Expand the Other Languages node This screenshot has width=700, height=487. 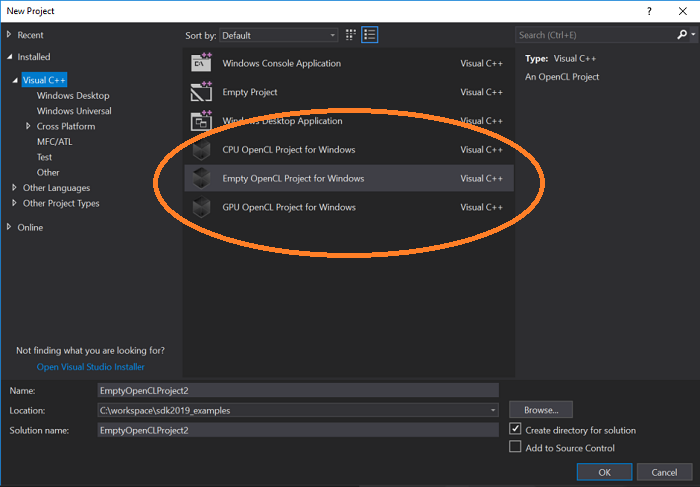[x=14, y=187]
